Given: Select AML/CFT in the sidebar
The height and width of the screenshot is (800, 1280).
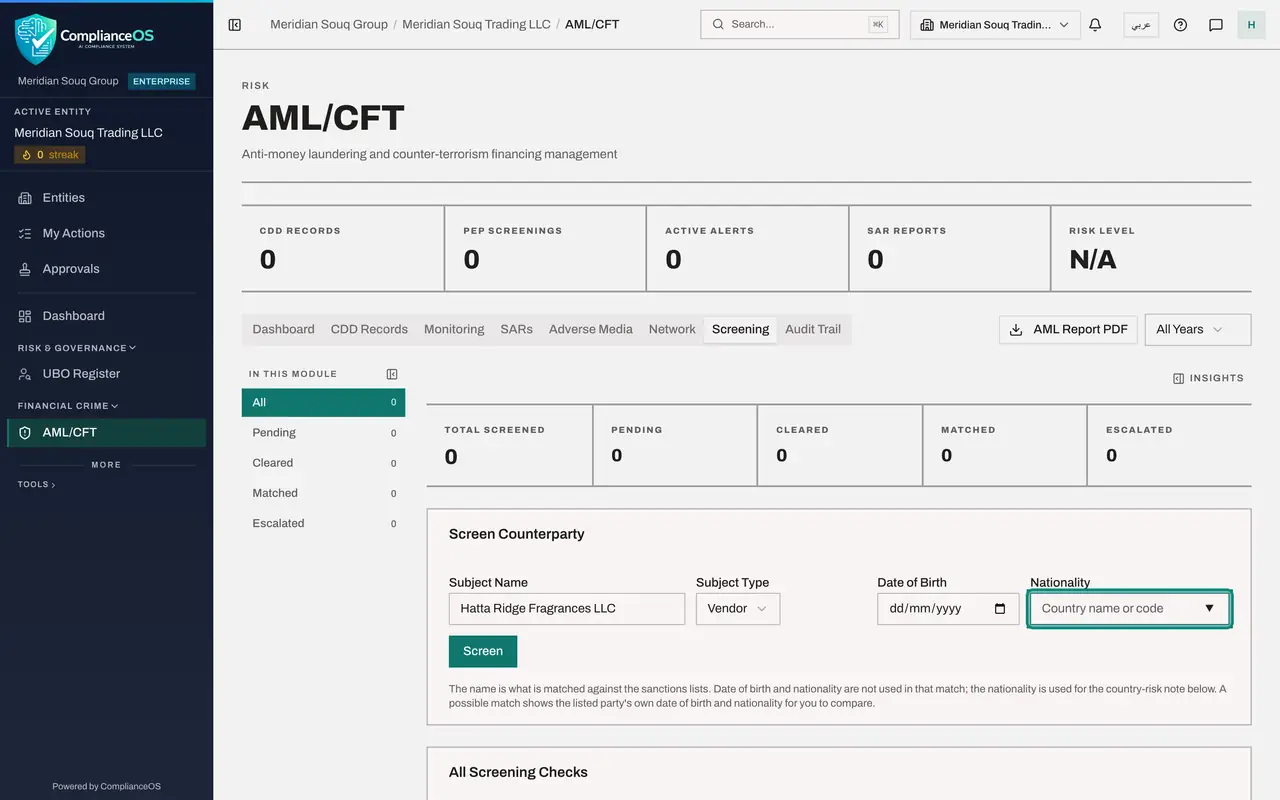Looking at the screenshot, I should point(107,432).
